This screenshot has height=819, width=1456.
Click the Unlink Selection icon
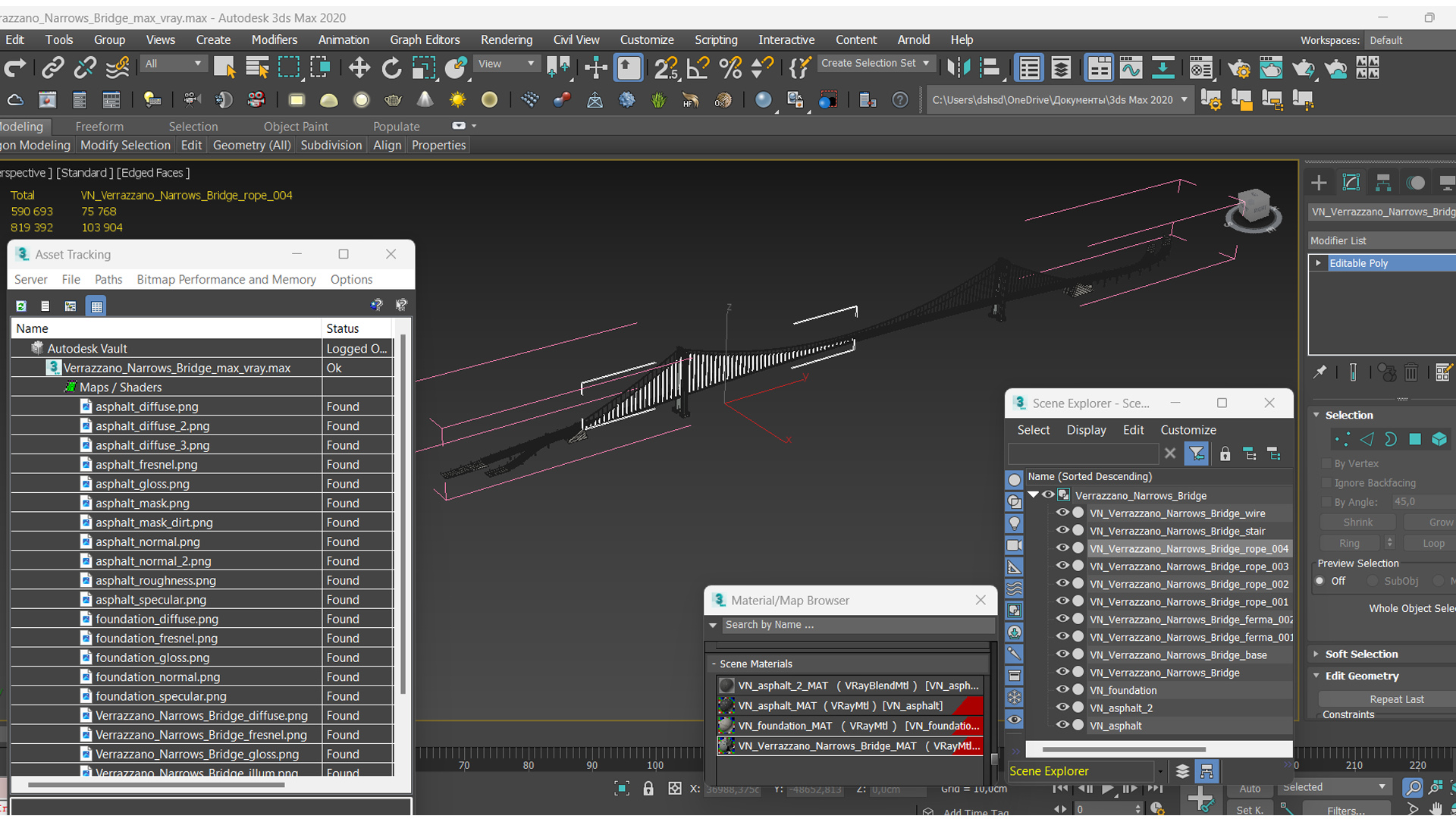(85, 68)
